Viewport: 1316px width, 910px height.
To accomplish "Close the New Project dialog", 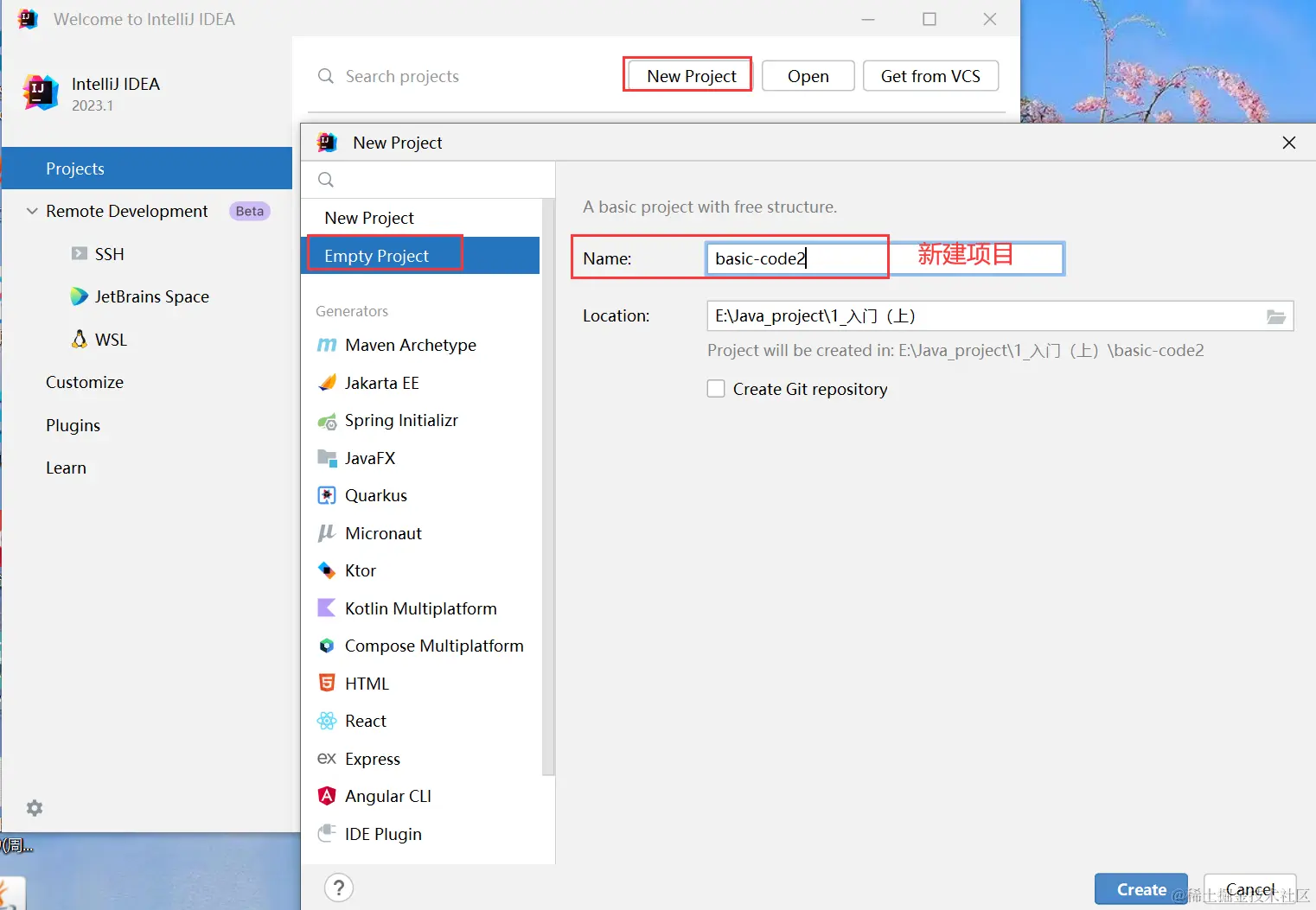I will (x=1289, y=143).
